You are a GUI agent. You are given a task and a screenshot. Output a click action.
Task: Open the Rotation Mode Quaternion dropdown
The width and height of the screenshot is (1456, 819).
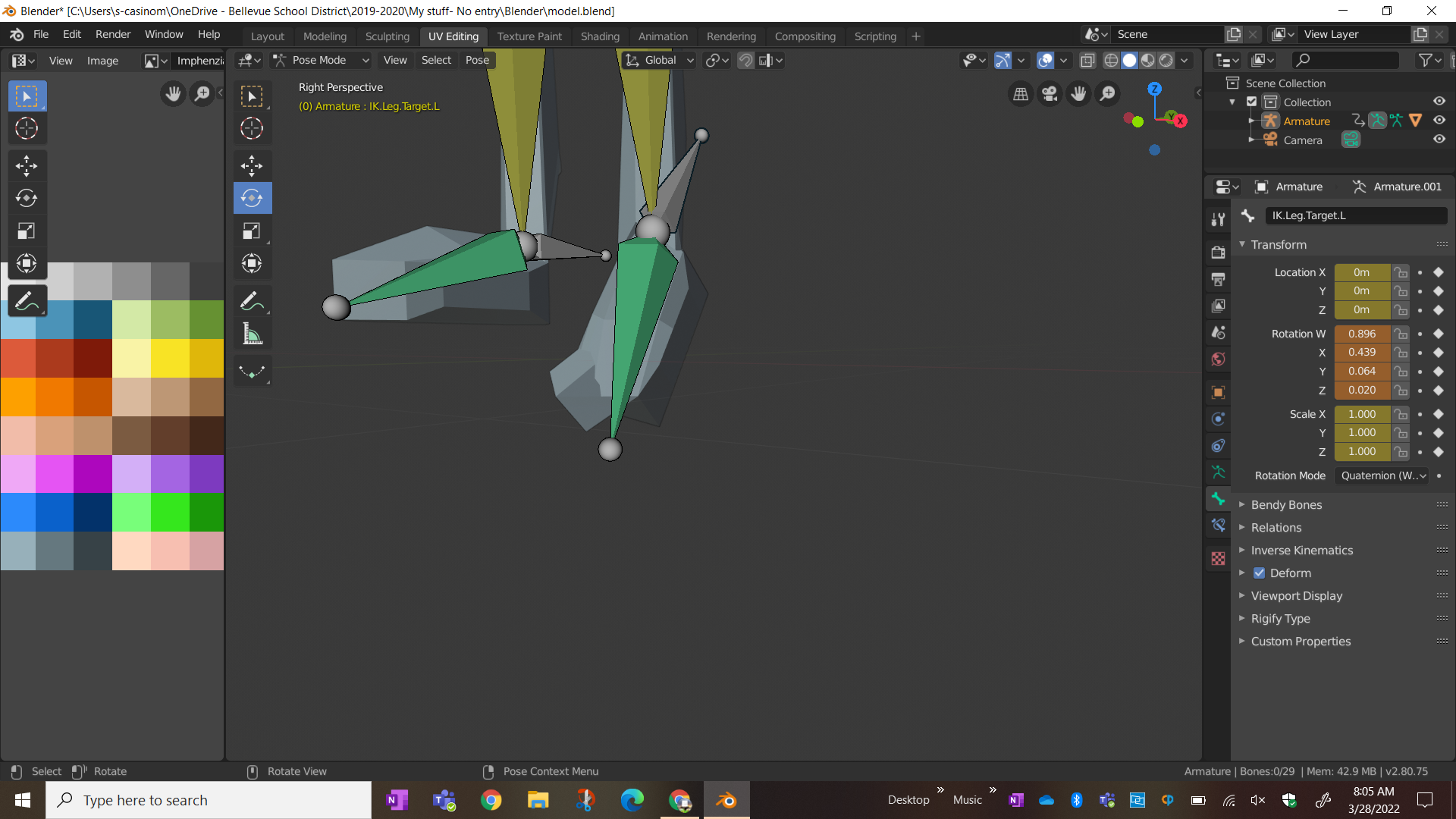[1382, 475]
